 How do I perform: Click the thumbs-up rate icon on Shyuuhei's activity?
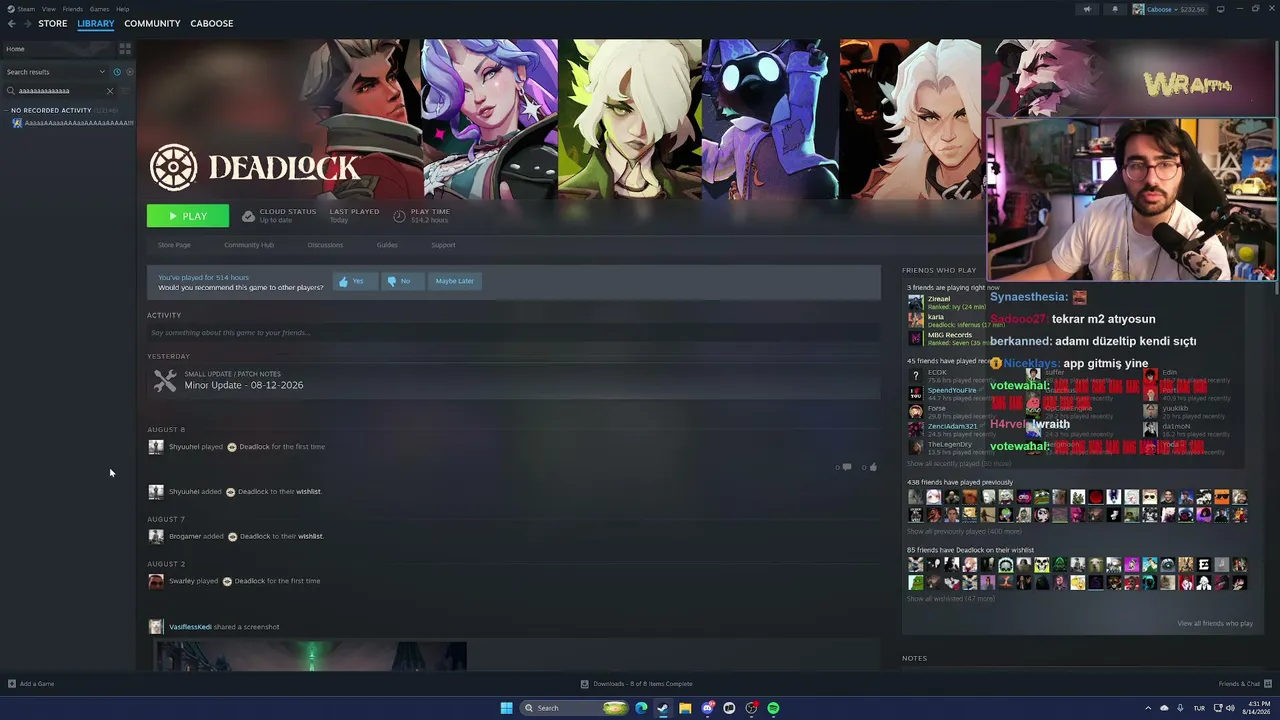click(x=873, y=467)
